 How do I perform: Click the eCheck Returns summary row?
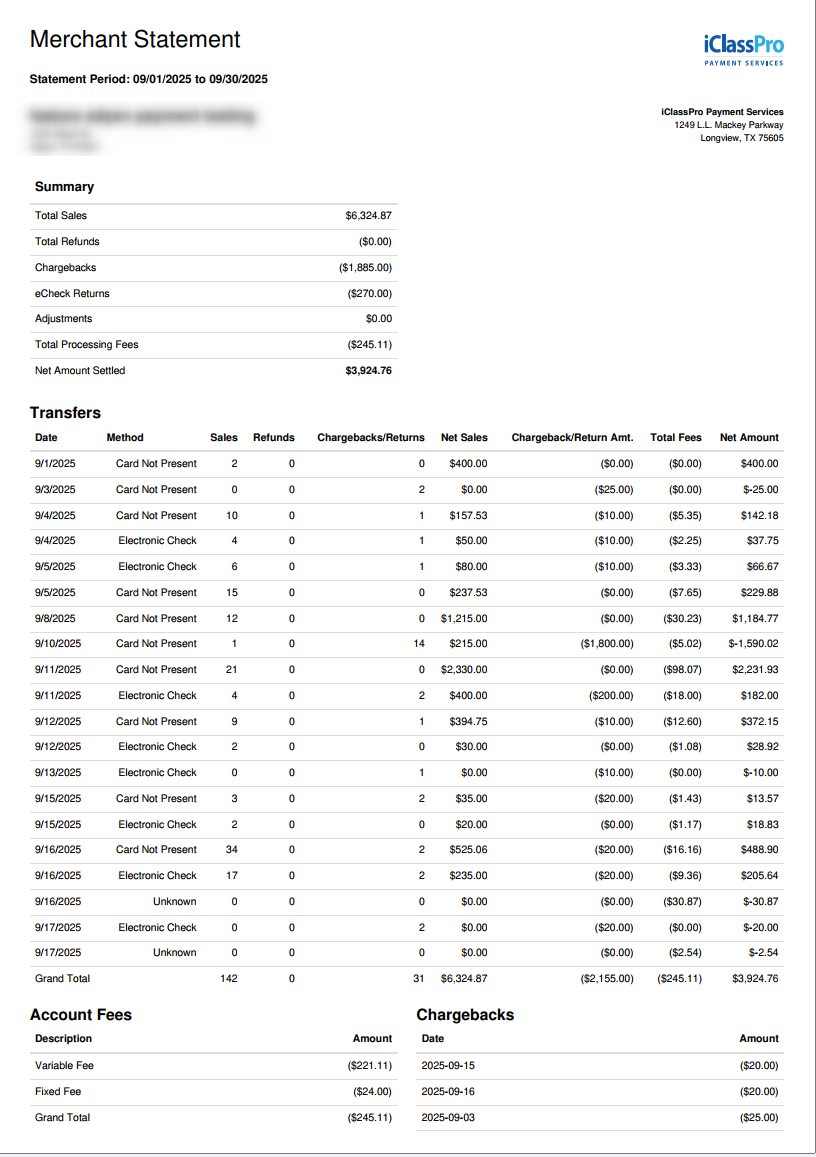(x=214, y=294)
